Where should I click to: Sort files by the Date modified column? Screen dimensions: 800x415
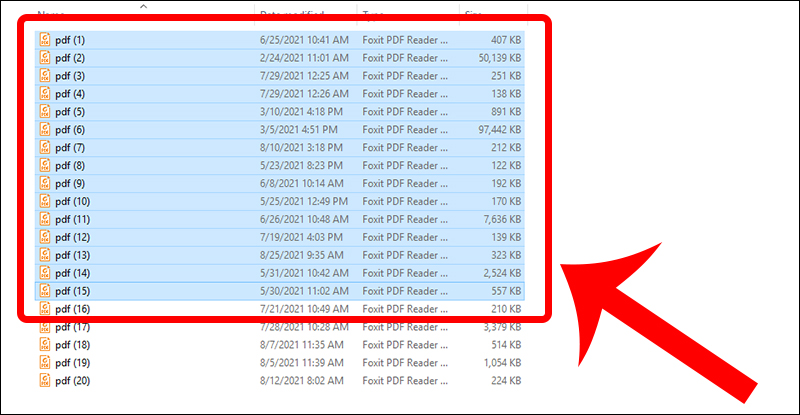pyautogui.click(x=291, y=14)
